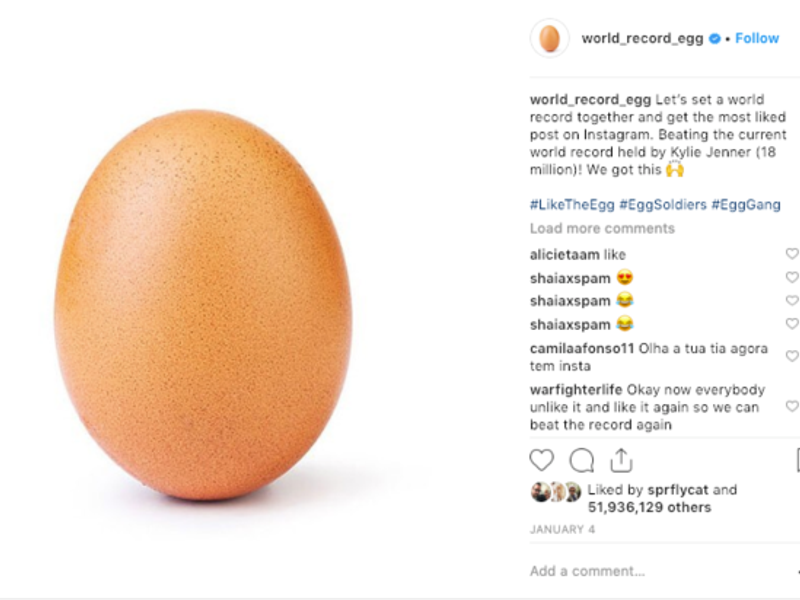Click the verified badge next to world_record_egg
This screenshot has width=800, height=600.
point(716,39)
